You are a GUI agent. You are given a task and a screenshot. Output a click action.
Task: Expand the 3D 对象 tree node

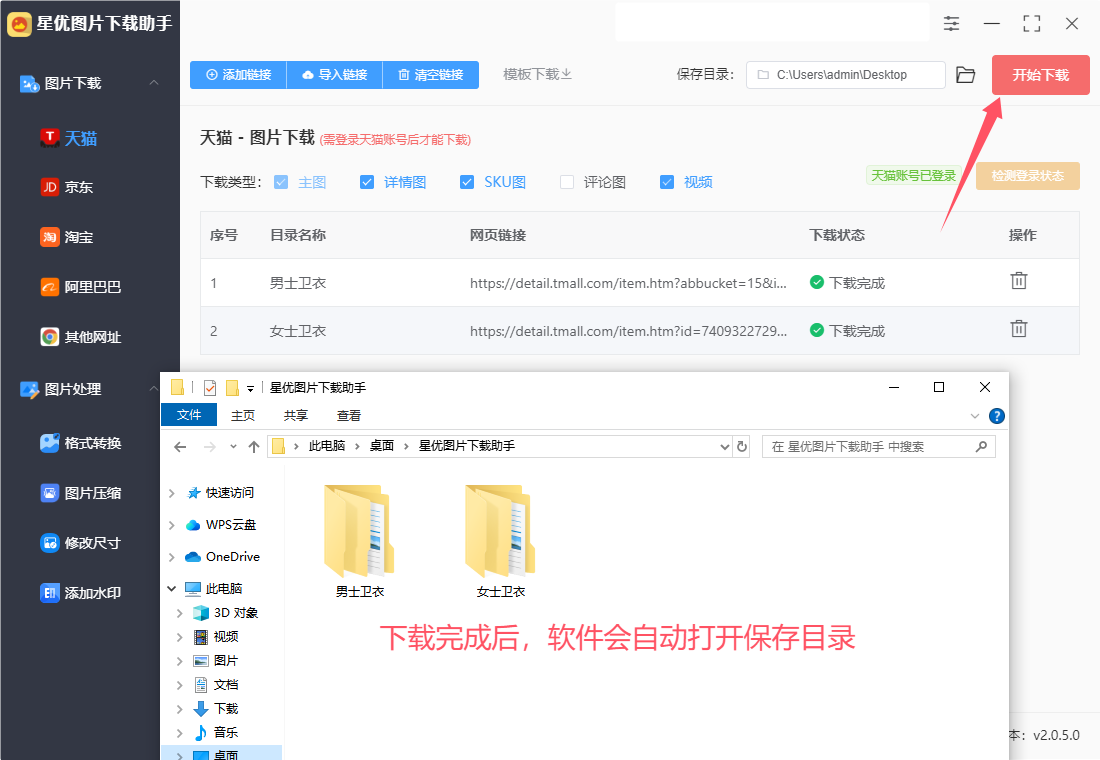(x=180, y=613)
